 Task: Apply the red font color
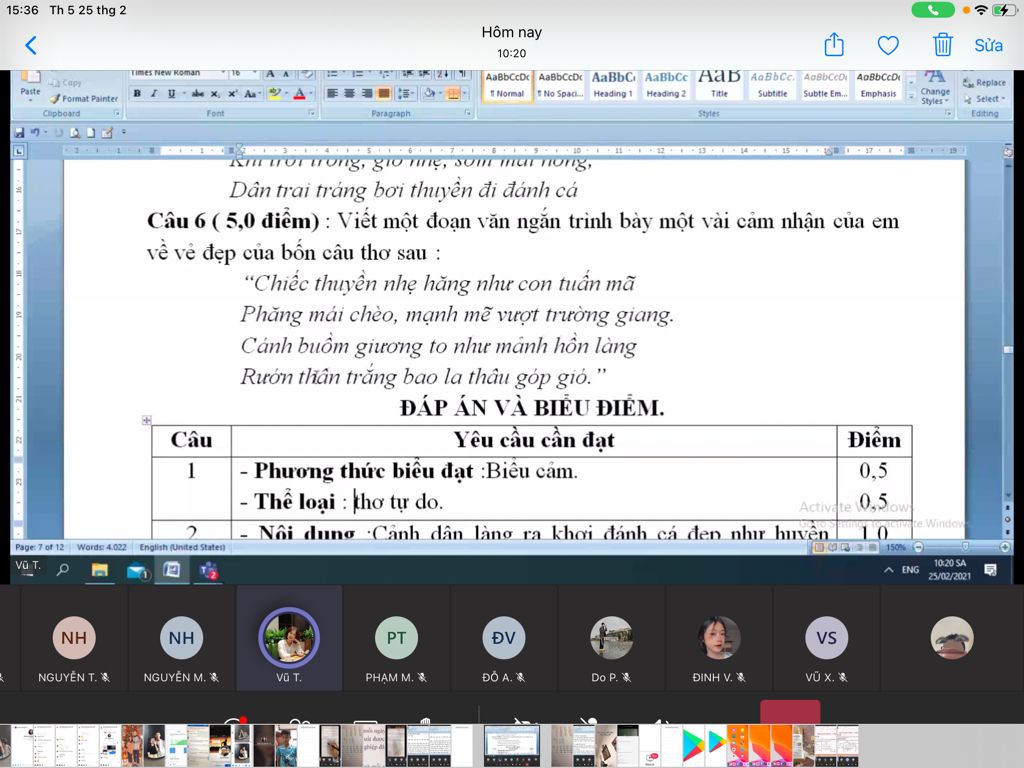point(299,93)
